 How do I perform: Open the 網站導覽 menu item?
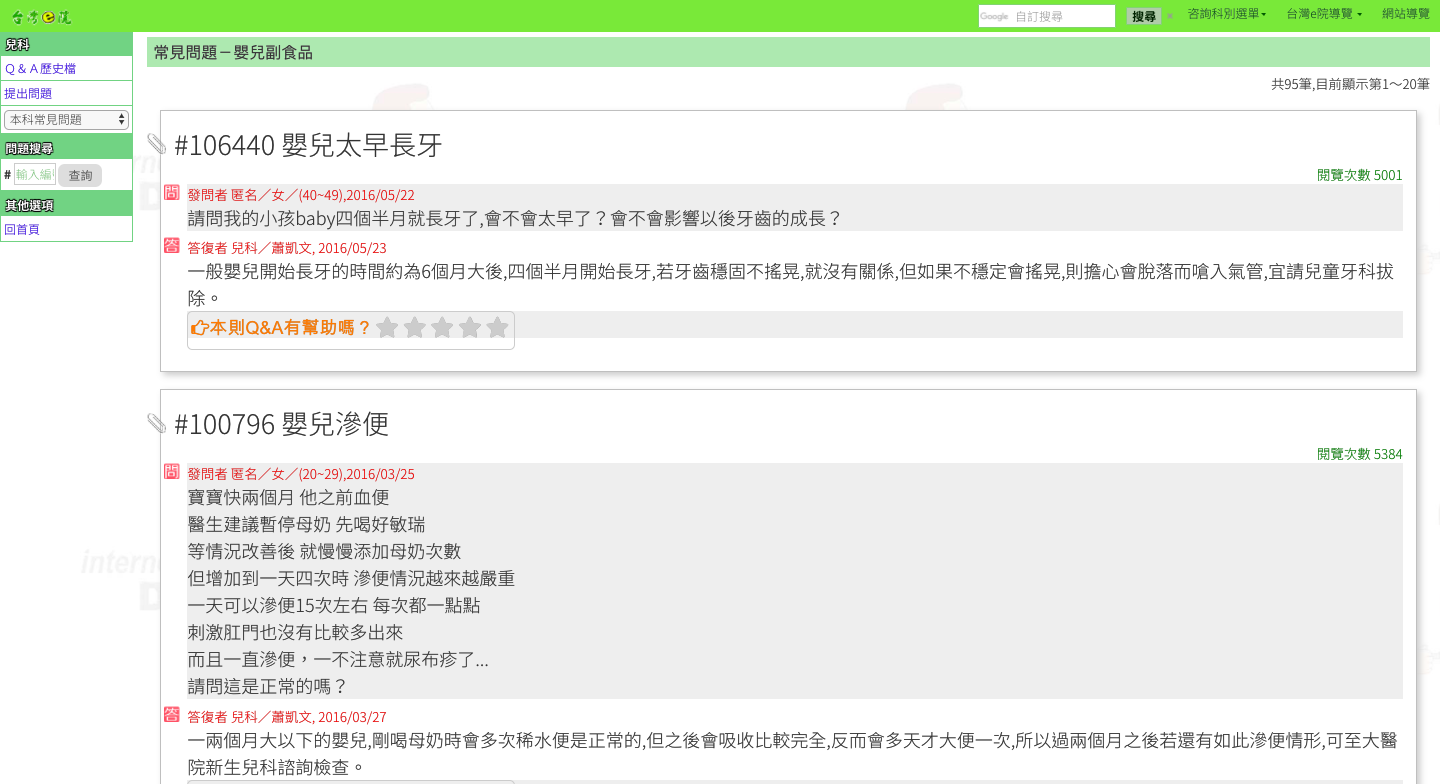[x=1405, y=15]
